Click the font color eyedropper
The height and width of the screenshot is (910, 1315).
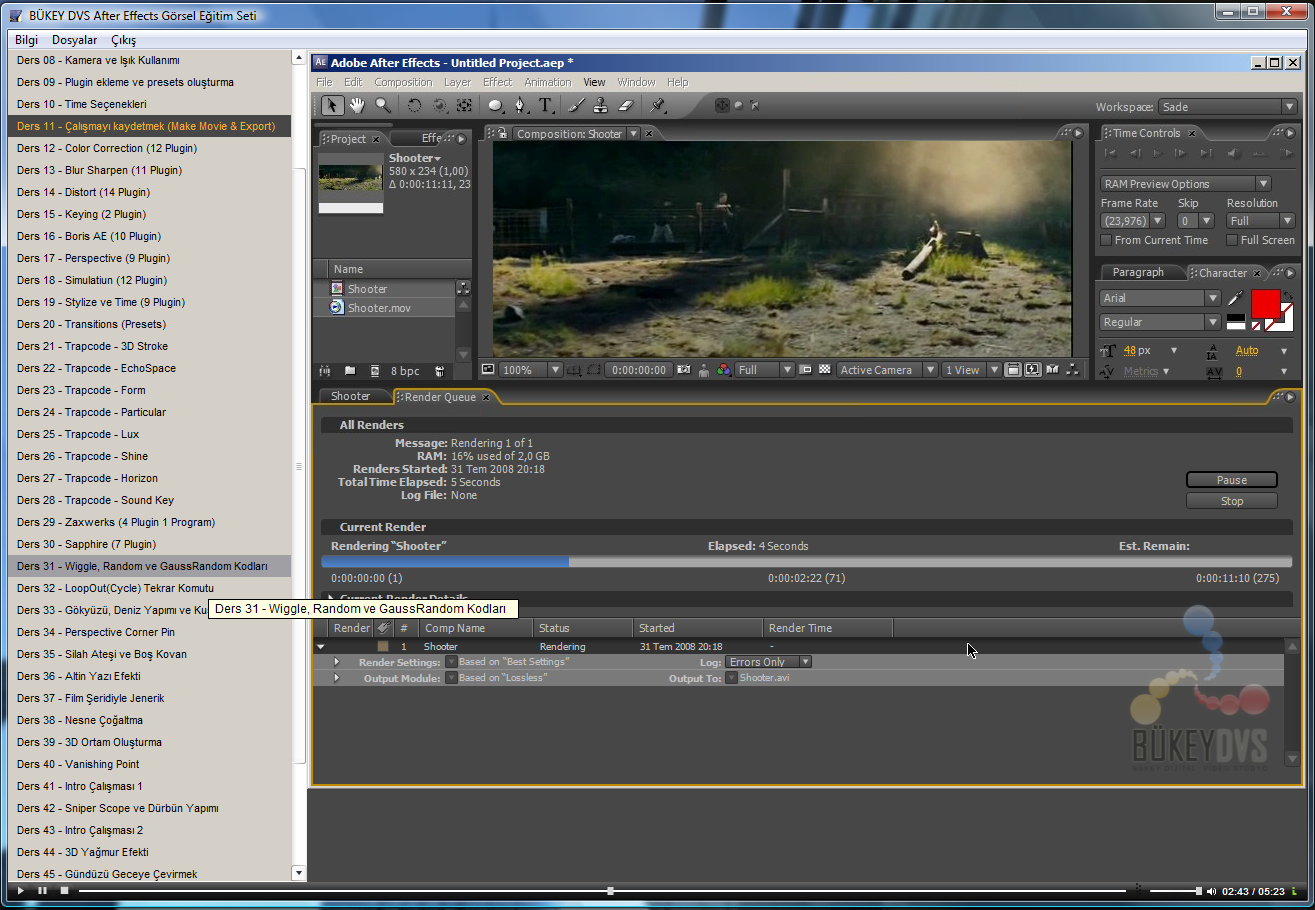(x=1235, y=298)
